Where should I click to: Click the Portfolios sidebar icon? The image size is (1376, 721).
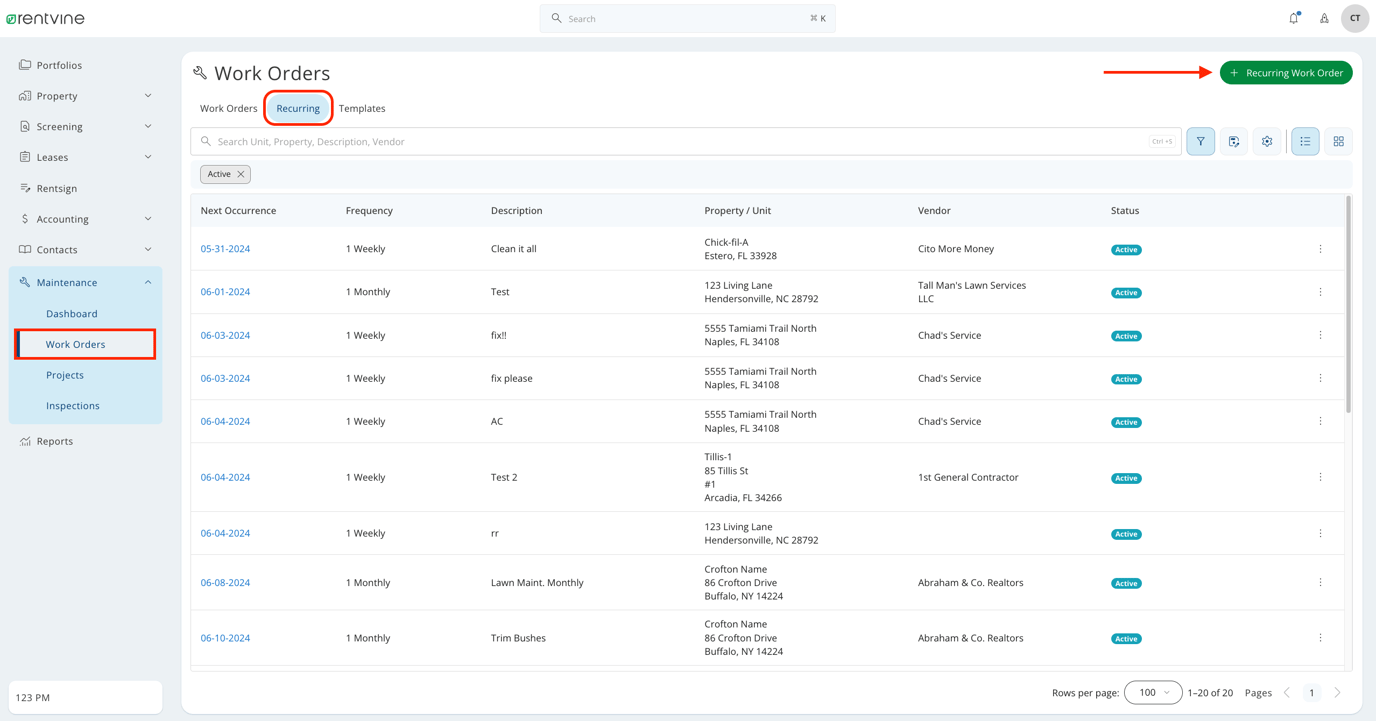coord(25,64)
